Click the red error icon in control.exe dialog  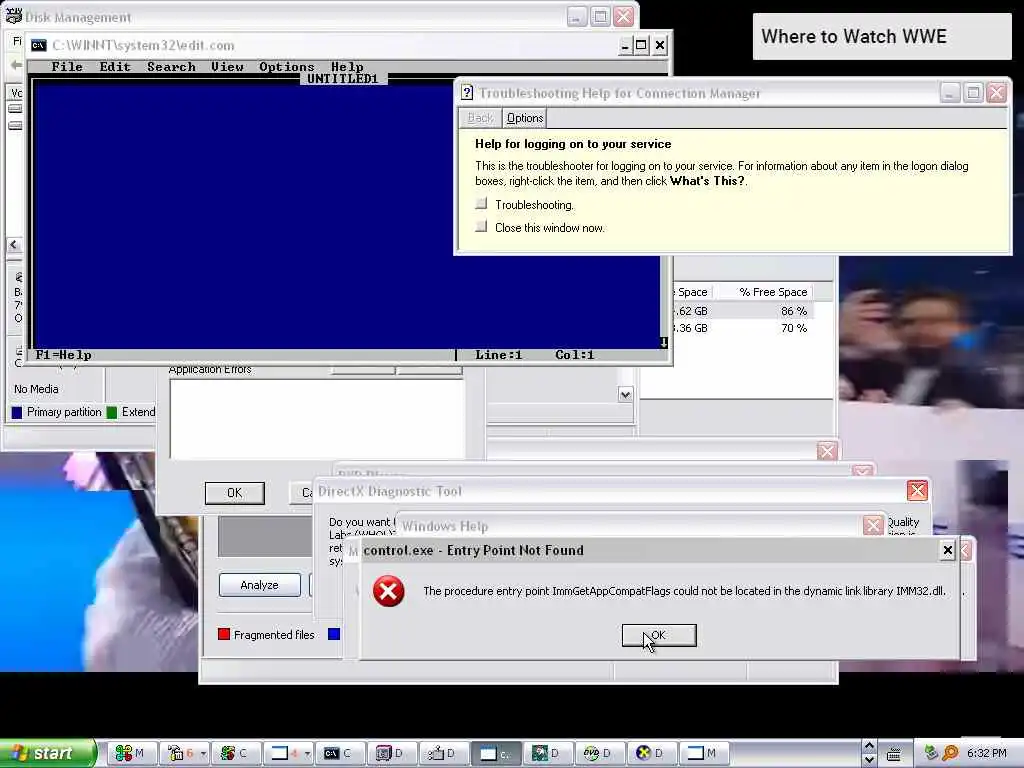(x=389, y=591)
